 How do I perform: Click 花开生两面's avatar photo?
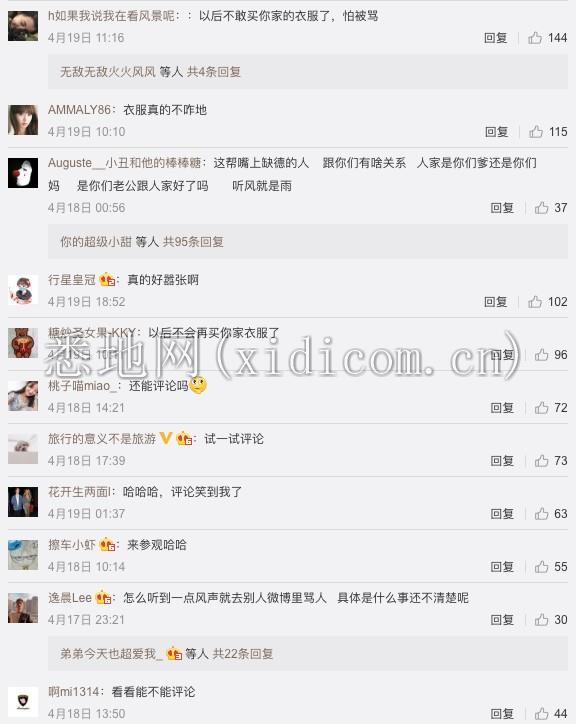point(23,502)
